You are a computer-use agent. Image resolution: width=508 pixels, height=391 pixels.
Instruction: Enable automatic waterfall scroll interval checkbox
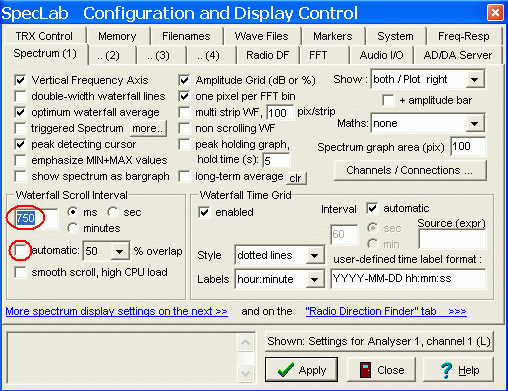[x=21, y=250]
